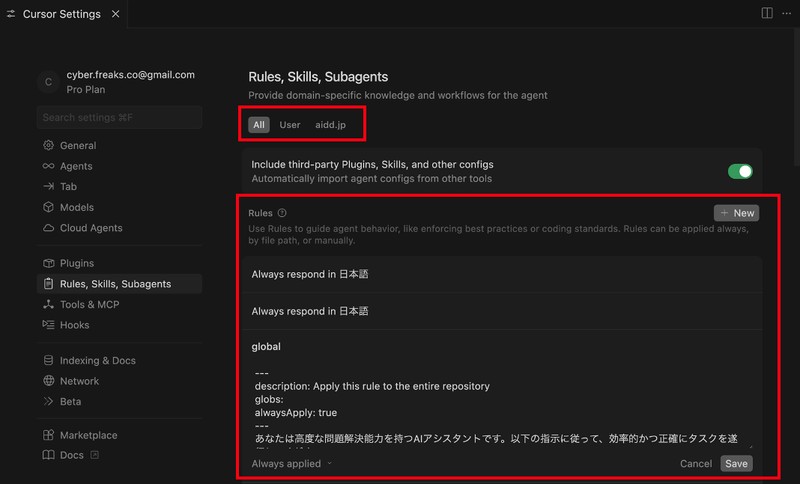Click the Rules, Skills, Subagents page heading

click(x=318, y=77)
